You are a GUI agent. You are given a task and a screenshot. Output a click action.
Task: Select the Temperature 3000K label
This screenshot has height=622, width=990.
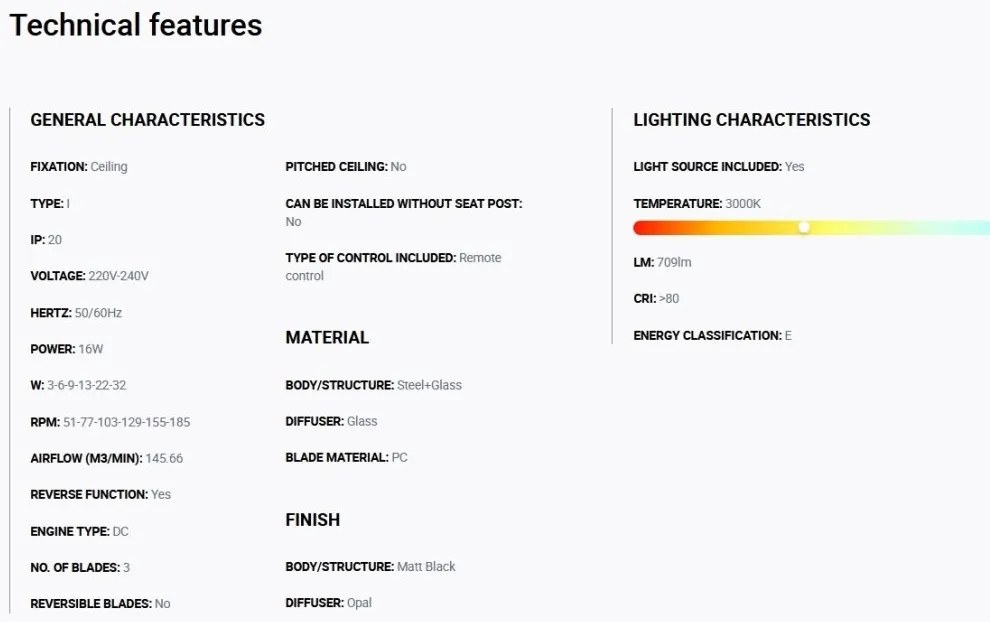point(697,203)
